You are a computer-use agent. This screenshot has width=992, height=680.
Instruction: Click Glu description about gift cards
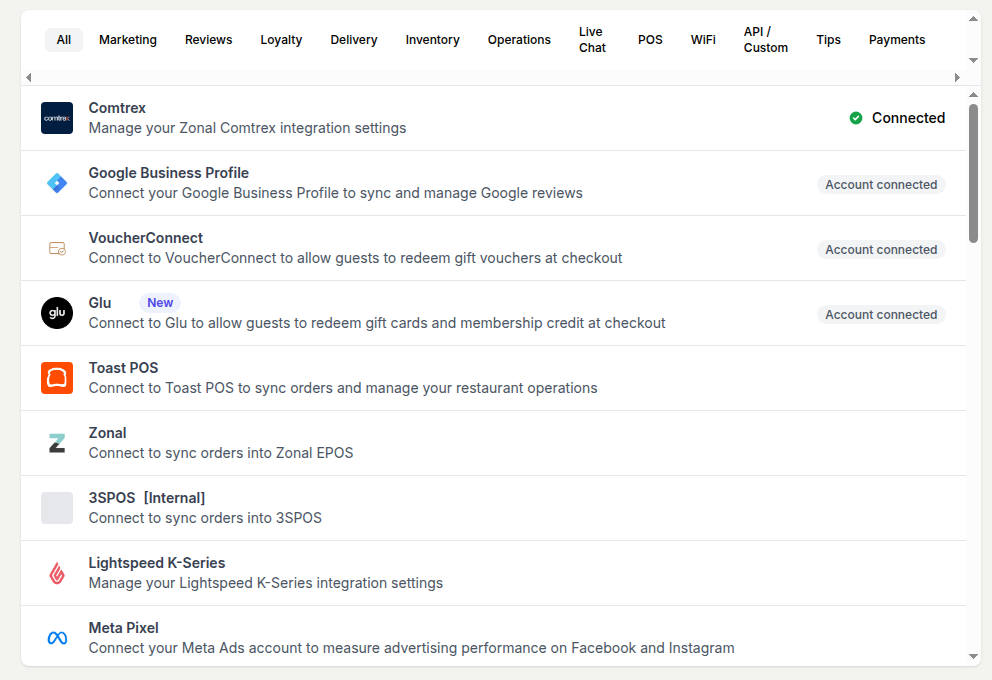pos(377,323)
